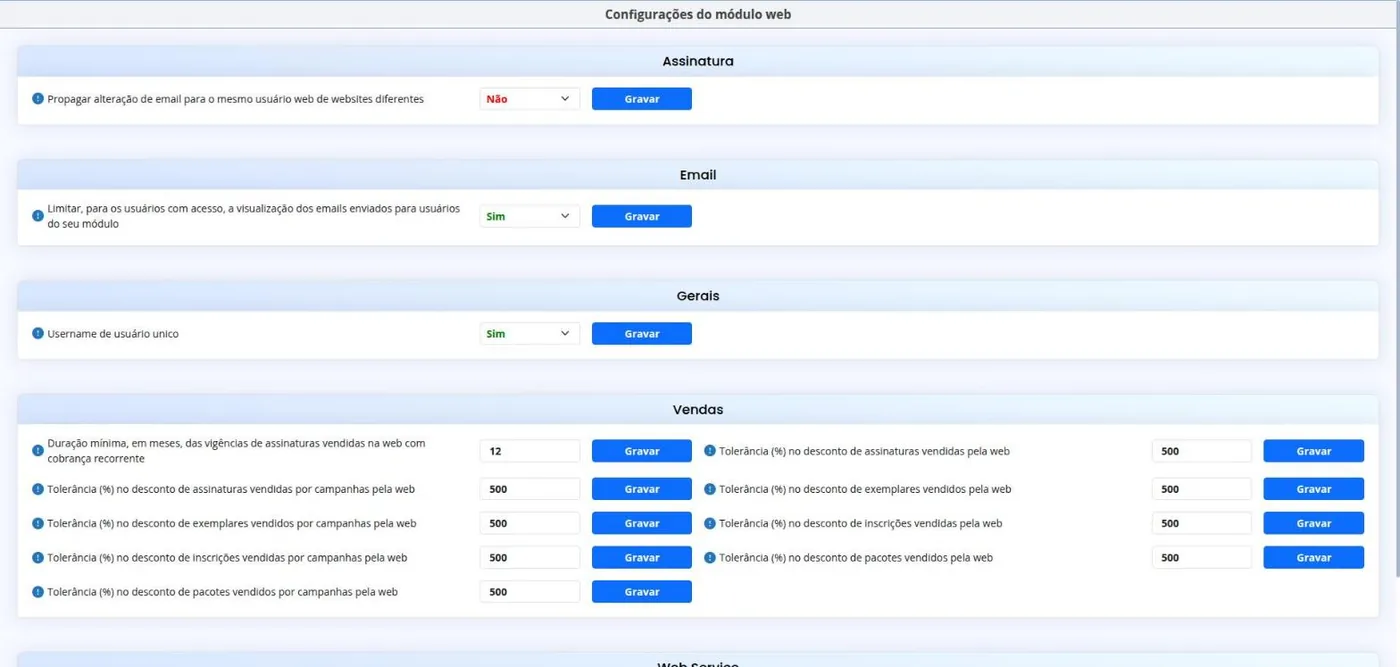This screenshot has height=667, width=1400.
Task: Open the 'Sim' dropdown in Email section
Action: point(530,216)
